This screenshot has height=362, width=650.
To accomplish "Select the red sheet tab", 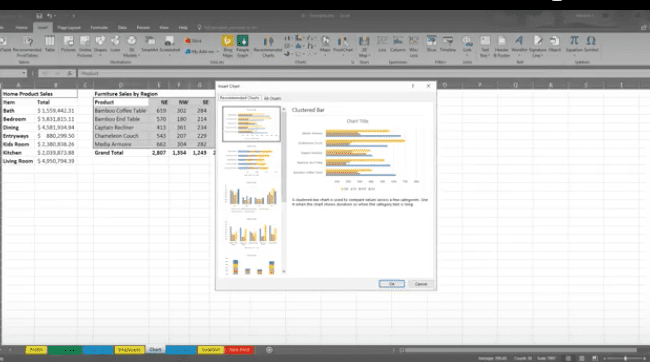I will 239,350.
